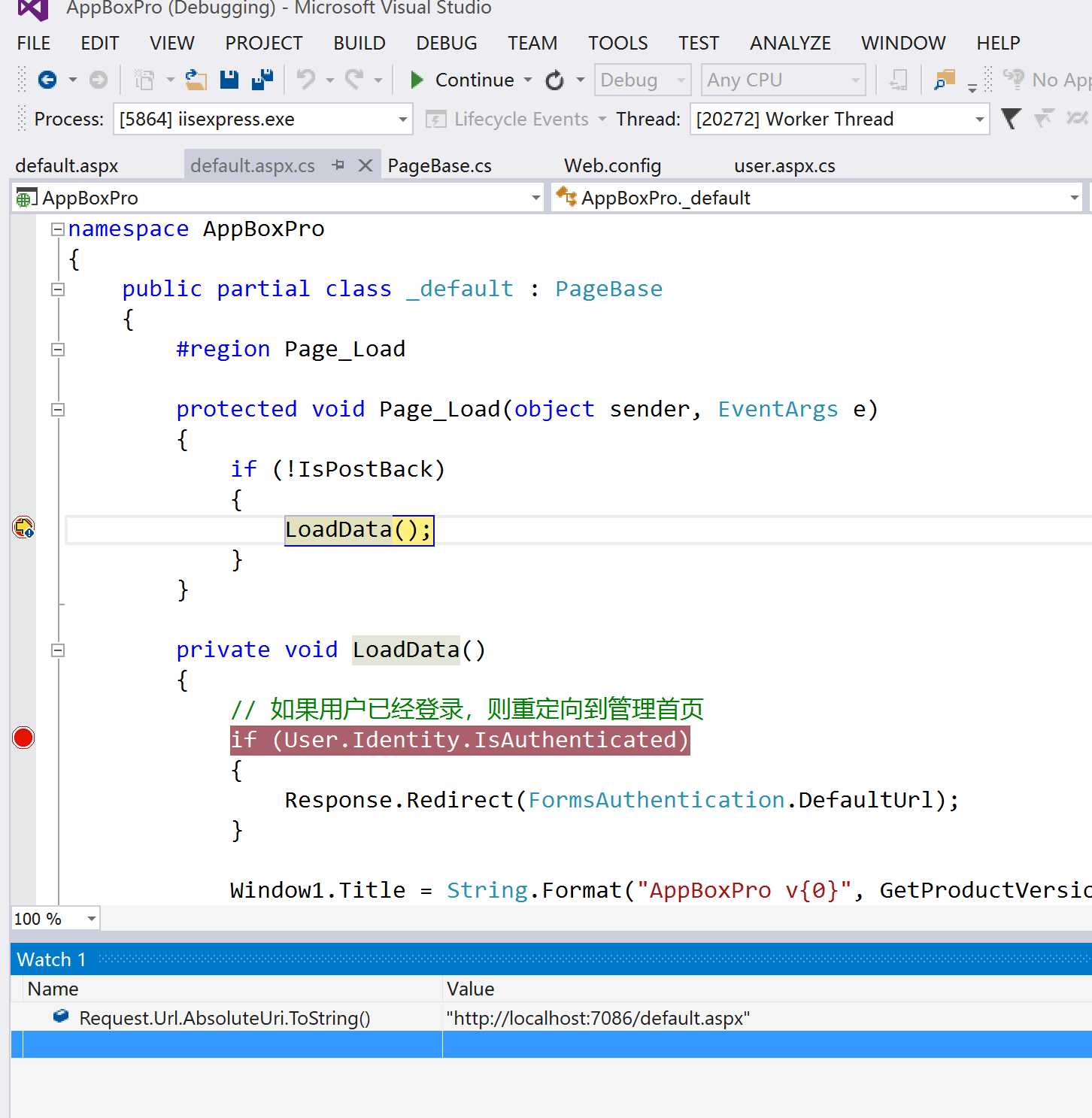Open the TOOLS menu
The width and height of the screenshot is (1092, 1118).
point(618,43)
